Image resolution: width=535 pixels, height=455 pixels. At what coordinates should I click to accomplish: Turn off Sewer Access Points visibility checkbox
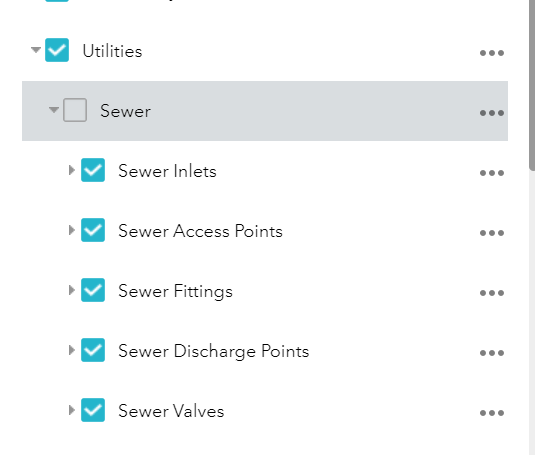click(x=93, y=230)
